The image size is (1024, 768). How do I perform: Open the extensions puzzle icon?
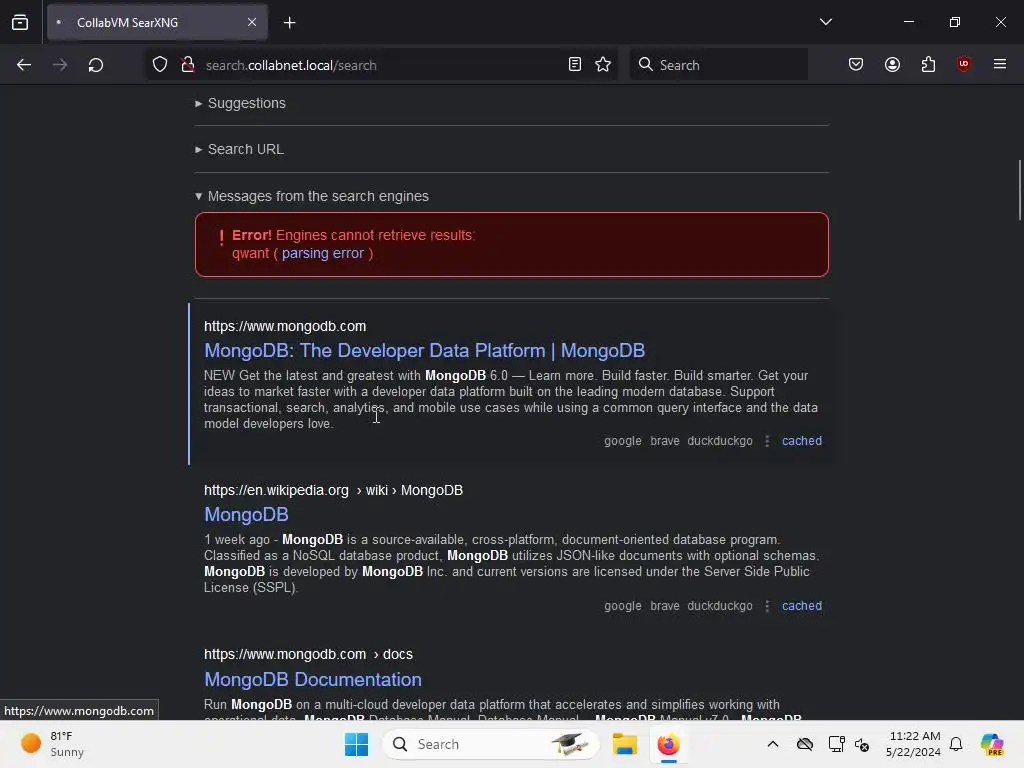pos(929,64)
